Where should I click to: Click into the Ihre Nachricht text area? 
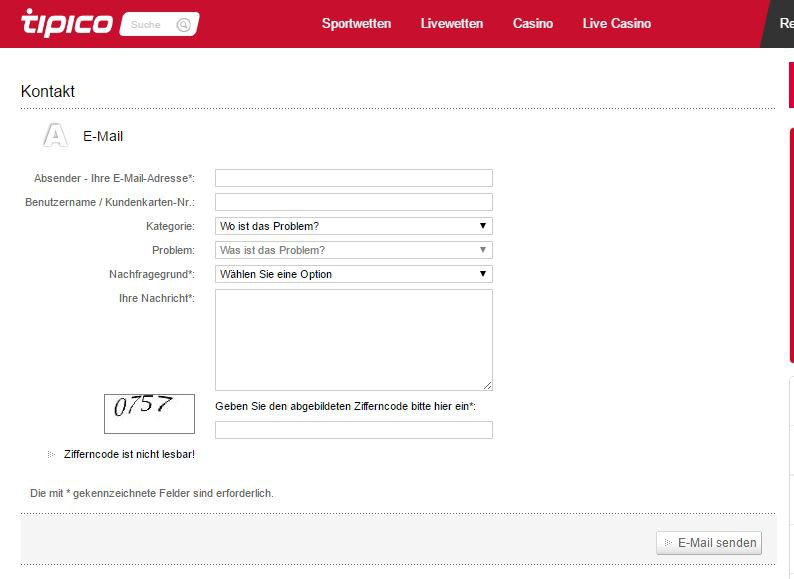point(353,339)
